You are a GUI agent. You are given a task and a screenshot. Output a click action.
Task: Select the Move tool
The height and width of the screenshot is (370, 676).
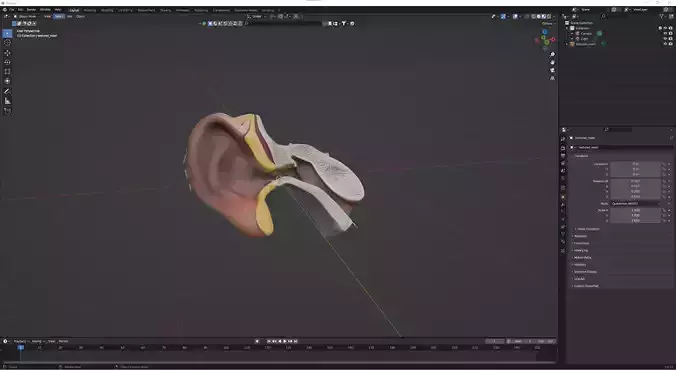(x=7, y=53)
